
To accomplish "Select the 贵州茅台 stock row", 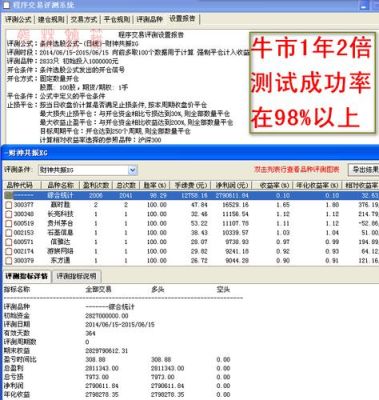I will pos(191,223).
